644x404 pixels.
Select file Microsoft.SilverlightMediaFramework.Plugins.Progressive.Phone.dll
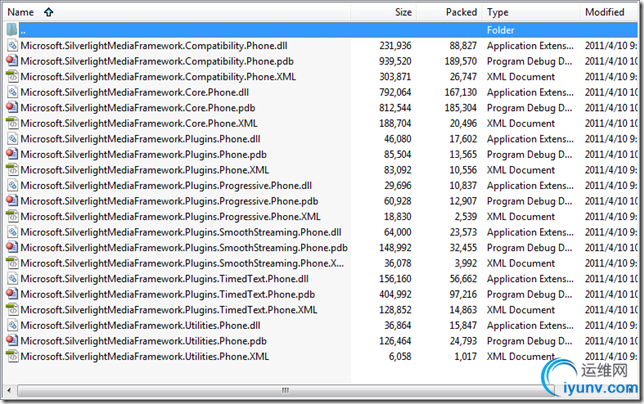pyautogui.click(x=166, y=186)
